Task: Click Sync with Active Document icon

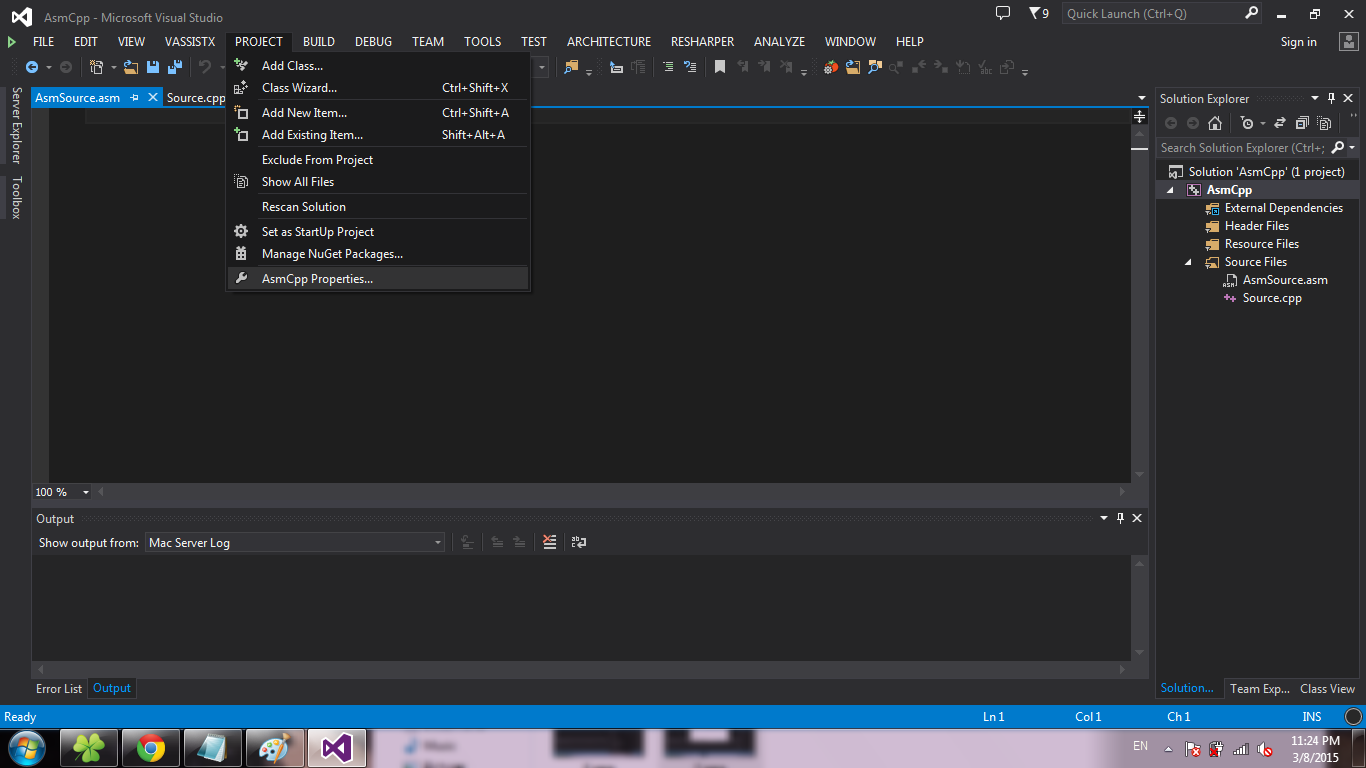Action: [1279, 123]
